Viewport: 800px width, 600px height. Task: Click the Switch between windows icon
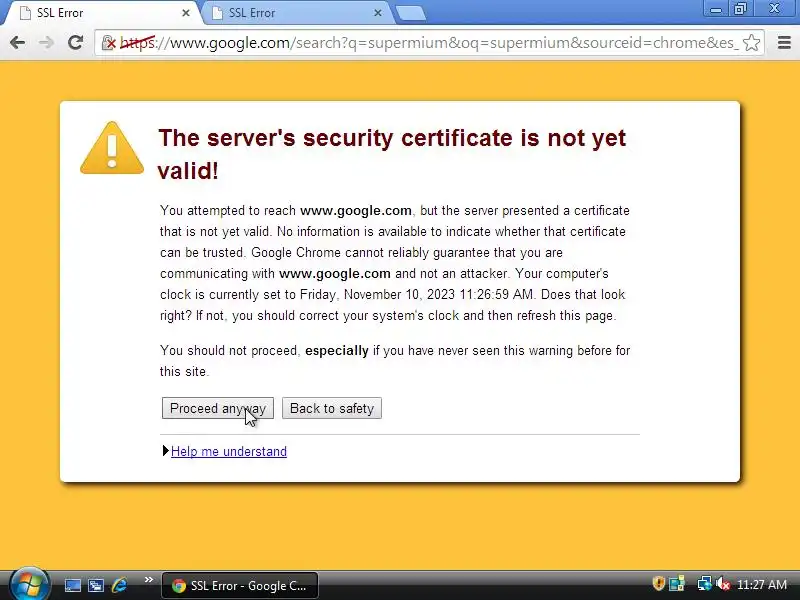[x=95, y=585]
